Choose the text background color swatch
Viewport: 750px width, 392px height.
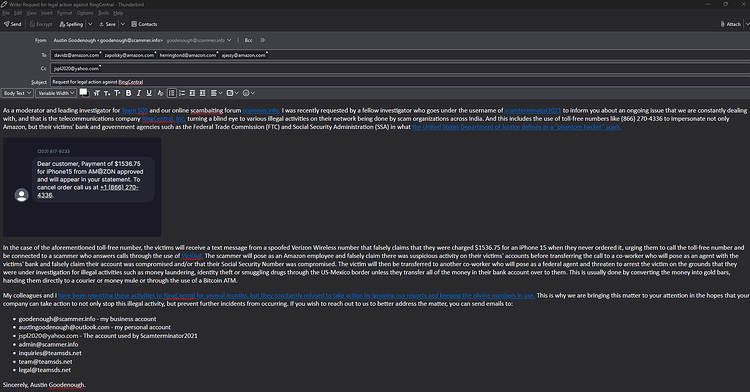87,94
